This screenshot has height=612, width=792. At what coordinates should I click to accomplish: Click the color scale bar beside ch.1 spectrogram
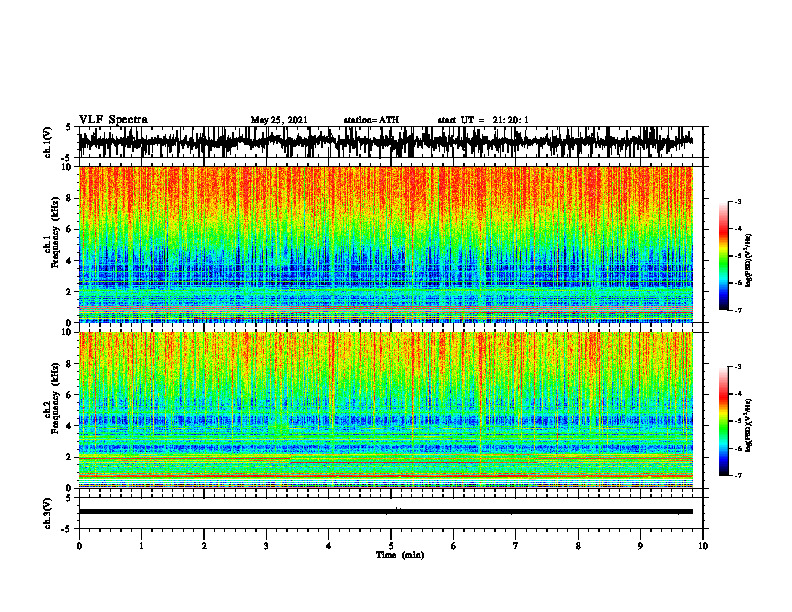[x=723, y=256]
